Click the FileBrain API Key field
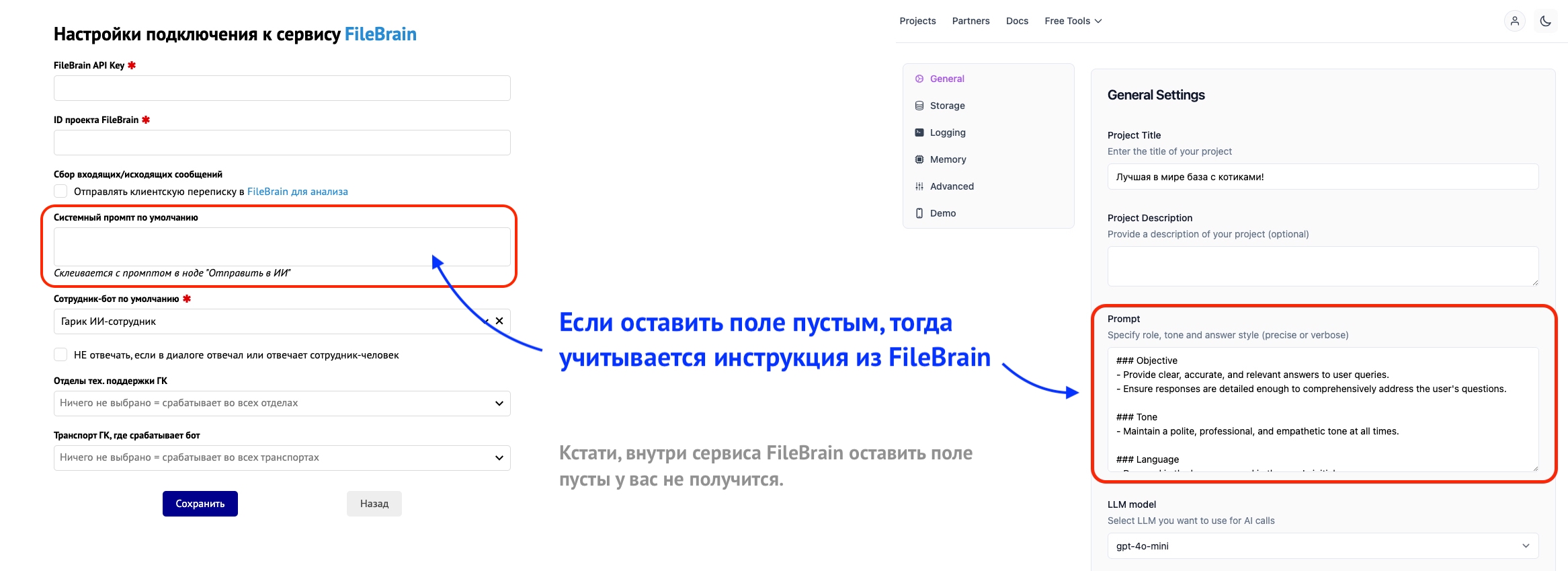Viewport: 1568px width, 571px height. (282, 88)
